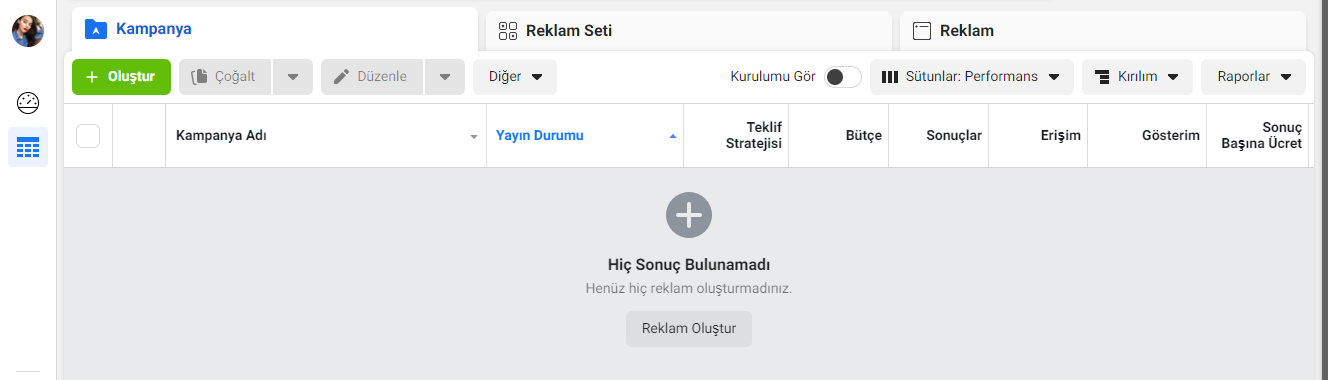The width and height of the screenshot is (1328, 380).
Task: Select the campaigns table grid icon
Action: click(28, 148)
